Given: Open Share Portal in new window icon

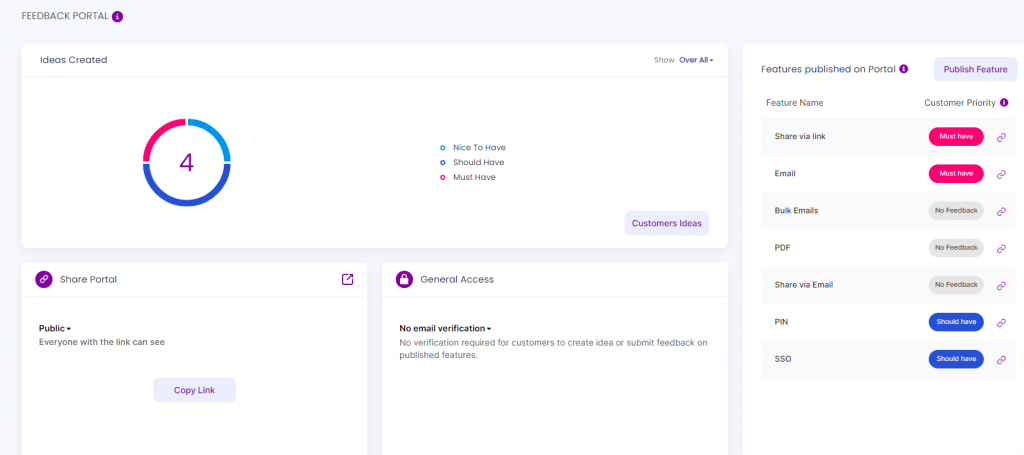Looking at the screenshot, I should [347, 279].
